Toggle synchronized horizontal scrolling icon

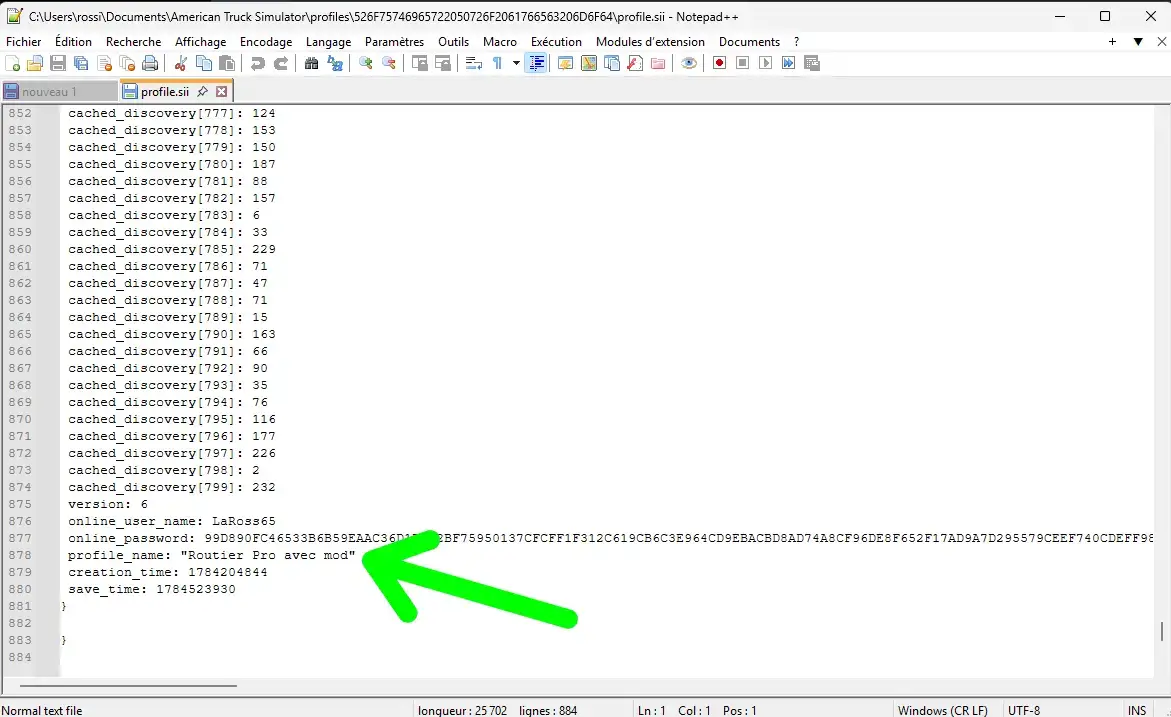(x=443, y=63)
